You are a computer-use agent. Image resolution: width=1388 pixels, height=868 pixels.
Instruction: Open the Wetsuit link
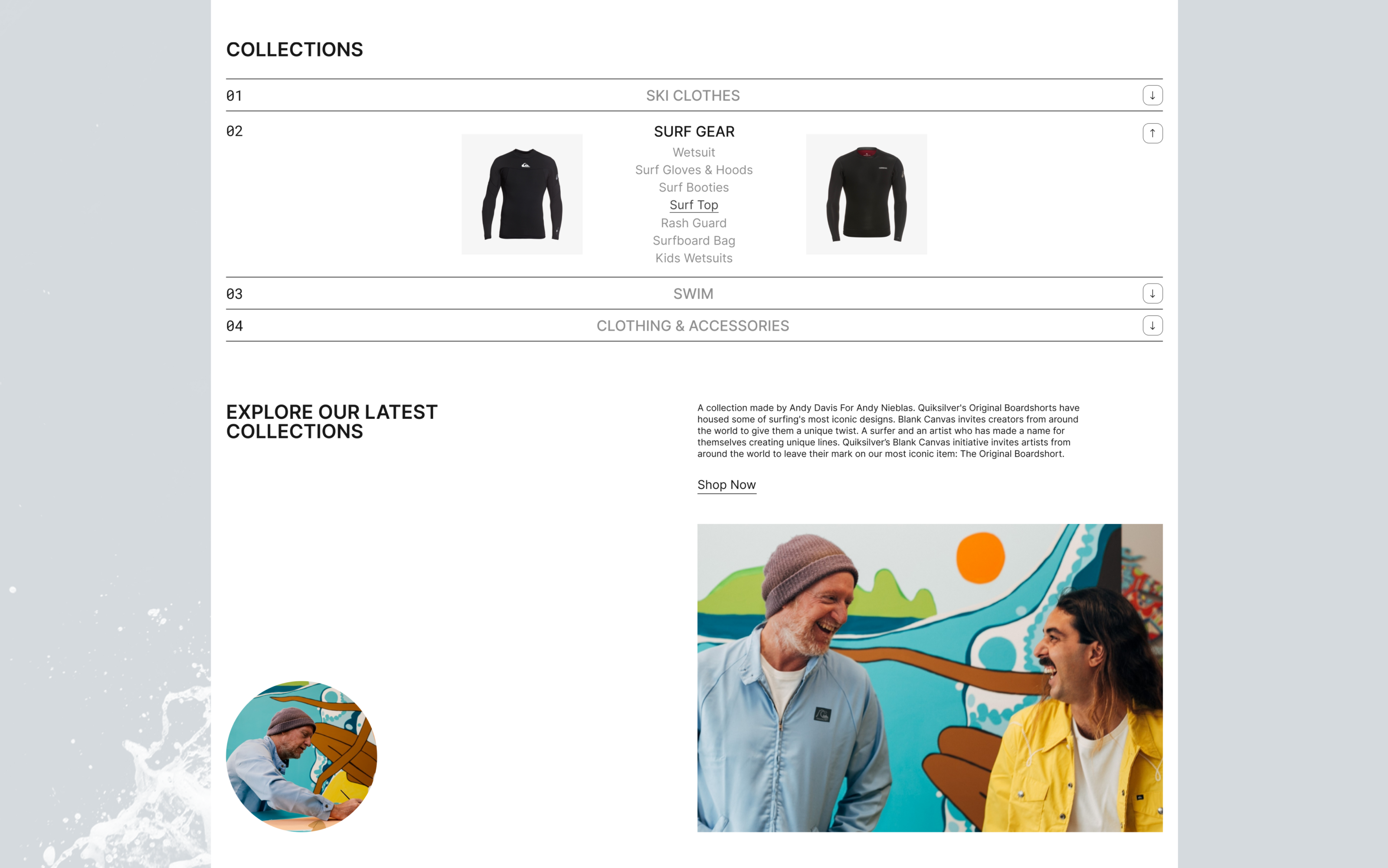[694, 152]
